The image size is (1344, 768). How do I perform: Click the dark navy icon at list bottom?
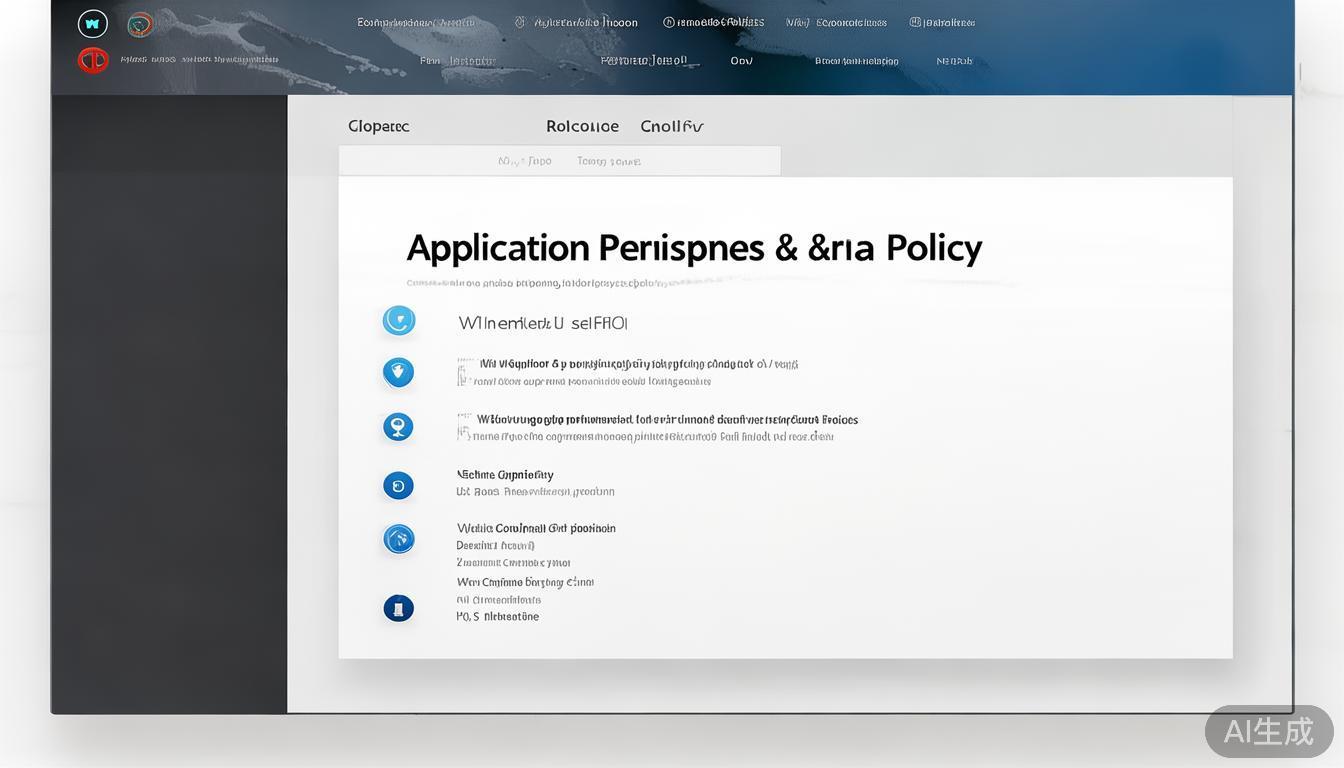[x=398, y=608]
